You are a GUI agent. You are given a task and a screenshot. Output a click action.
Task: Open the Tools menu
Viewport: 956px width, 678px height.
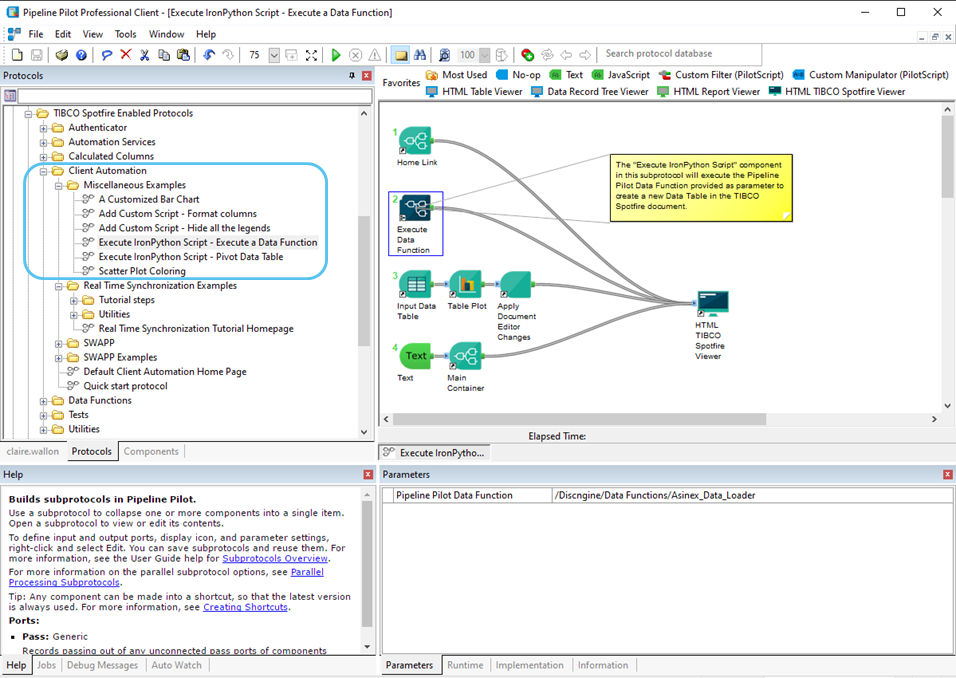point(126,34)
